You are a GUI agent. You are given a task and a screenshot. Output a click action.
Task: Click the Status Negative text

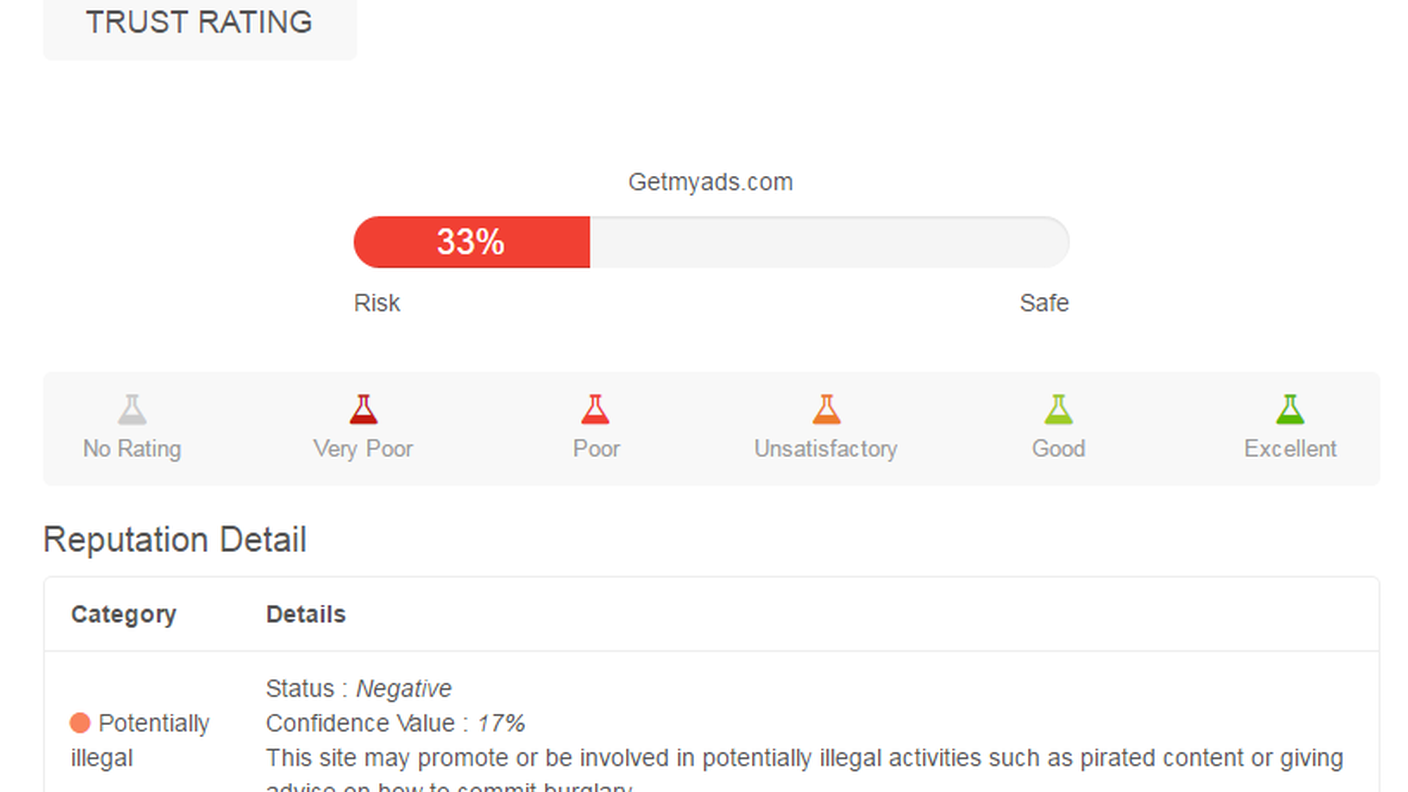click(x=359, y=689)
